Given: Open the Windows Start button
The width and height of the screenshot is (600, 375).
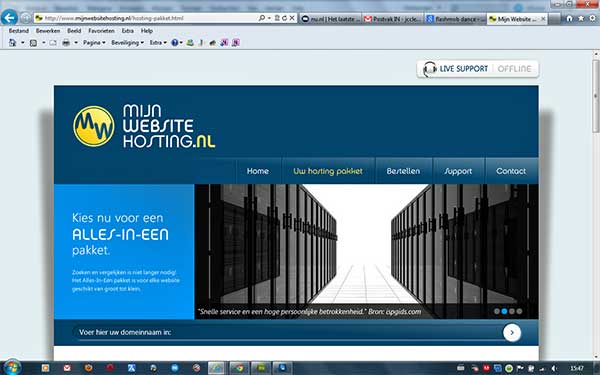Looking at the screenshot, I should [11, 368].
